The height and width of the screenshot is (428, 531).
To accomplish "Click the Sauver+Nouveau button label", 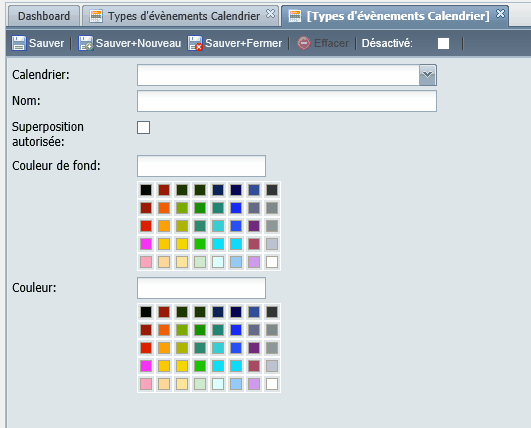I will (x=139, y=43).
